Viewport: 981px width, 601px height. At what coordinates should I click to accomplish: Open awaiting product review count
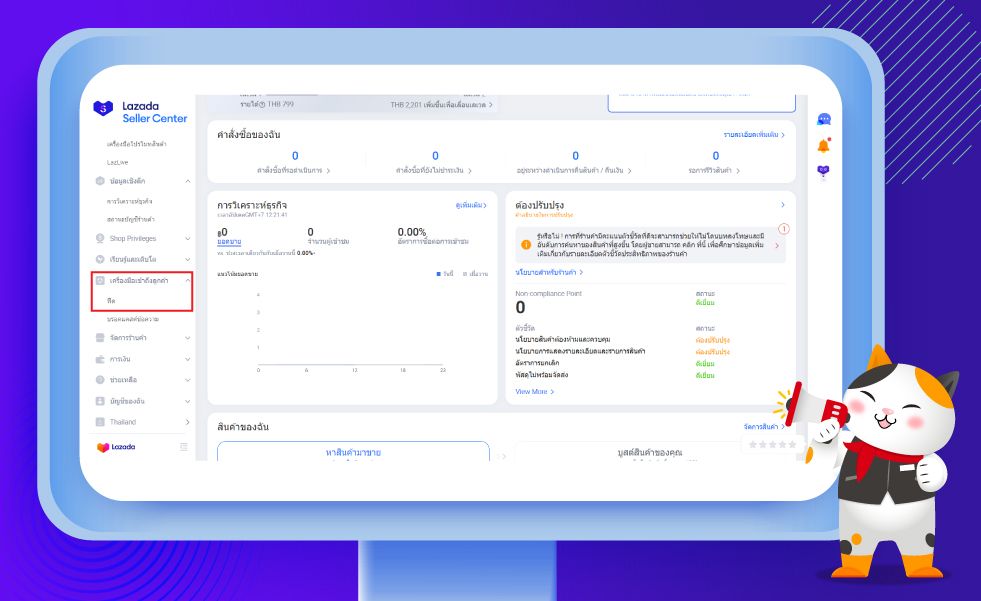[716, 156]
